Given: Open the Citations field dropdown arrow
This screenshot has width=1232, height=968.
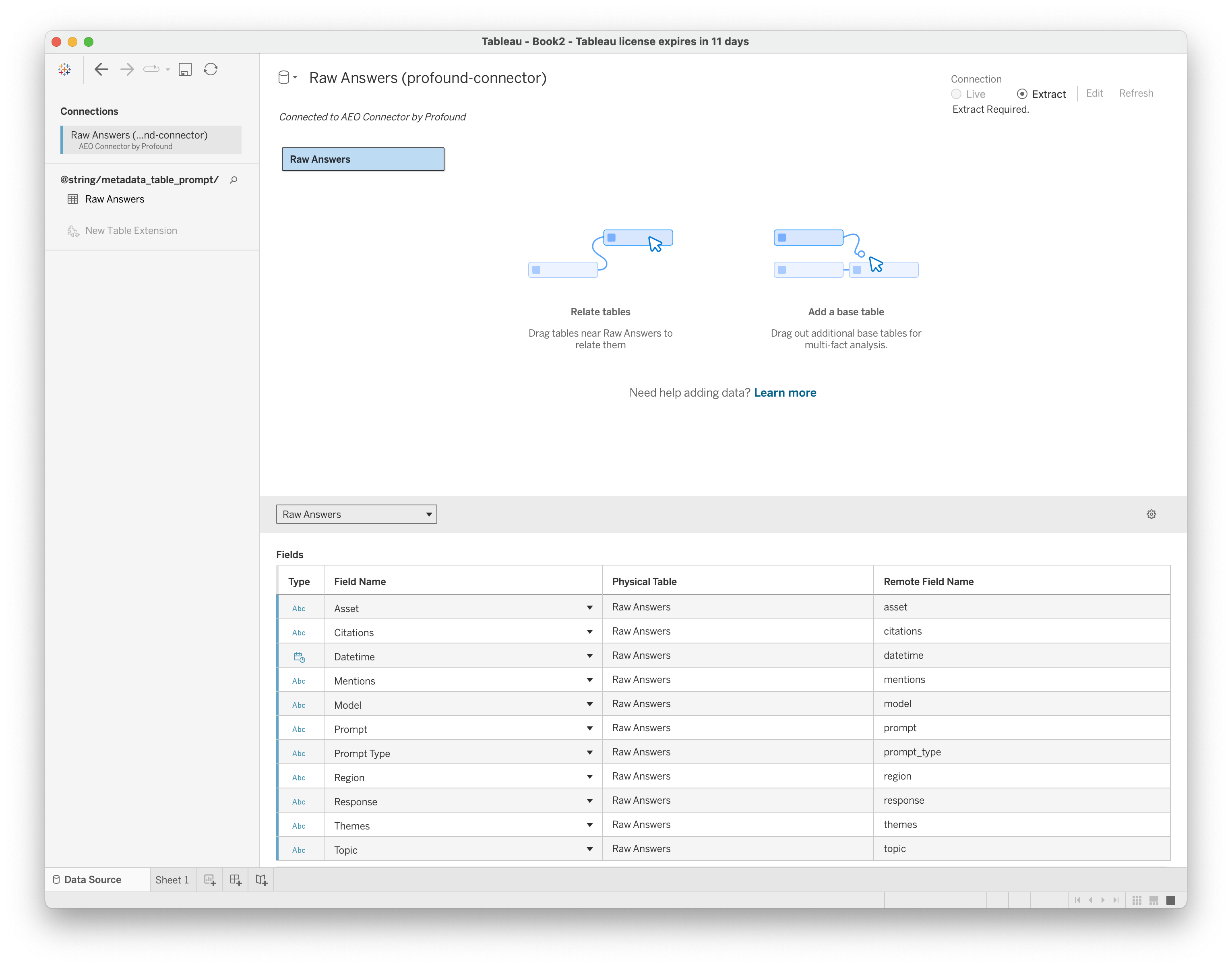Looking at the screenshot, I should pyautogui.click(x=589, y=632).
